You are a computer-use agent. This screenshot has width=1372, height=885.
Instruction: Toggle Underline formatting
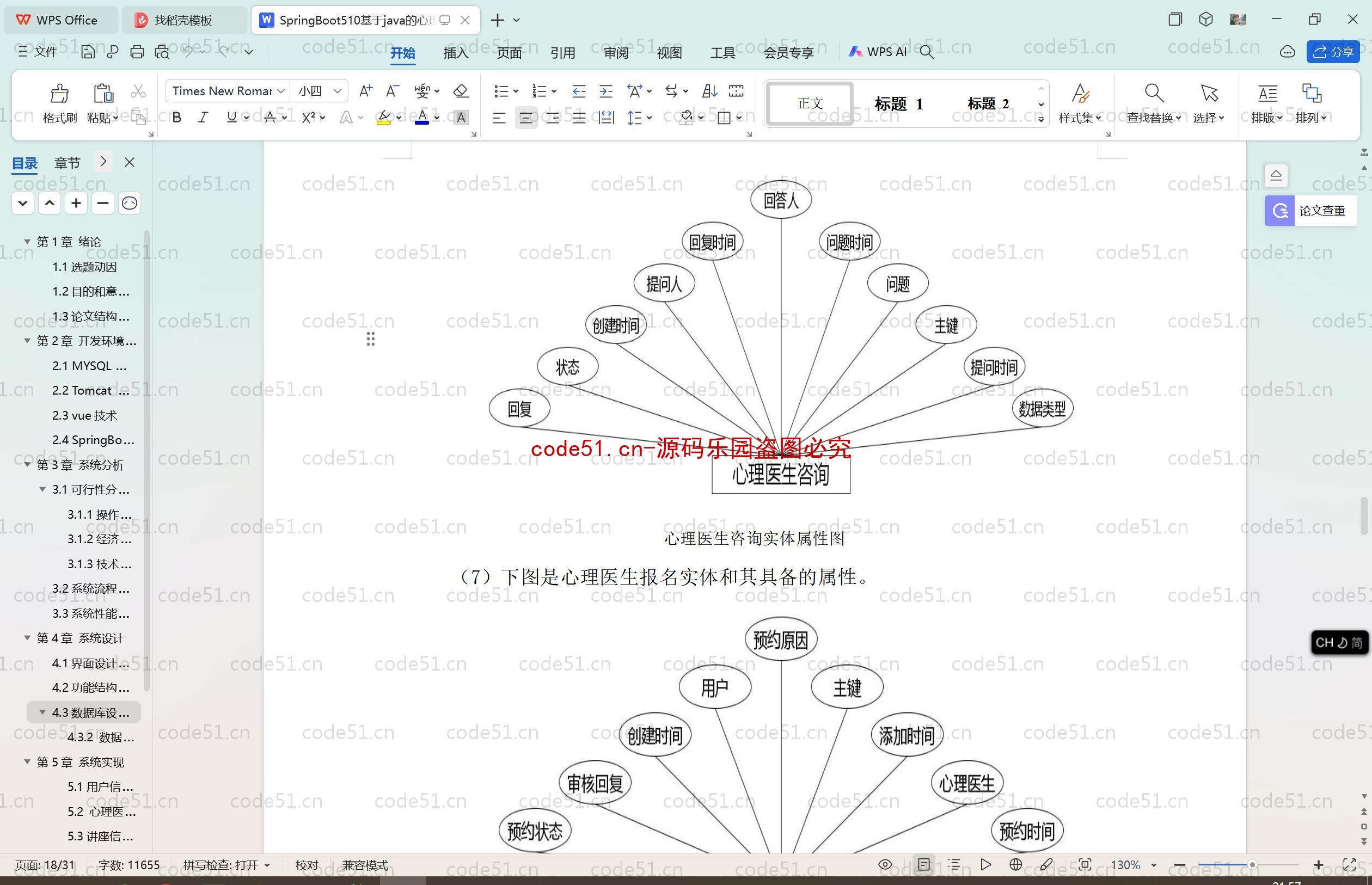click(x=231, y=118)
